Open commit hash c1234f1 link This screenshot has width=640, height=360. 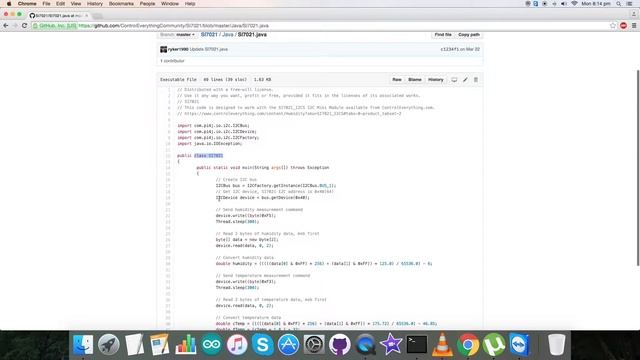coord(449,49)
